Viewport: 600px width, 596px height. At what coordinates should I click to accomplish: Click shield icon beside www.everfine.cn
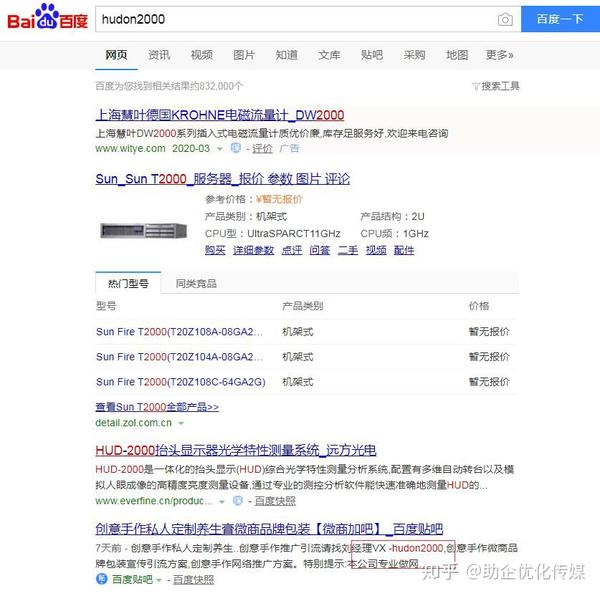click(238, 501)
